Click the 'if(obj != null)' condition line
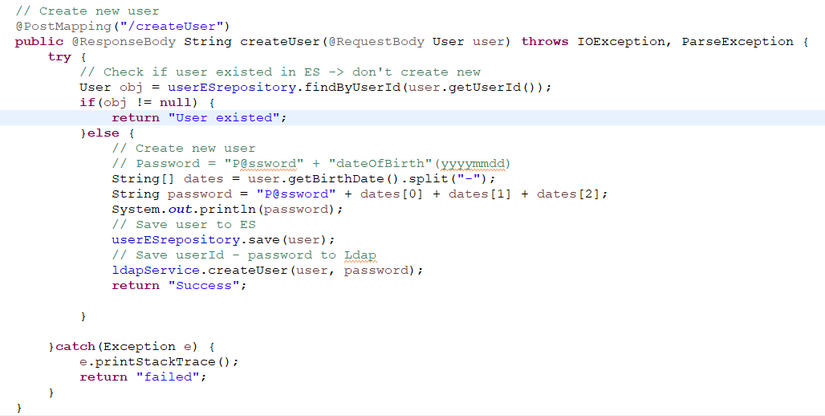The width and height of the screenshot is (825, 416). (147, 103)
